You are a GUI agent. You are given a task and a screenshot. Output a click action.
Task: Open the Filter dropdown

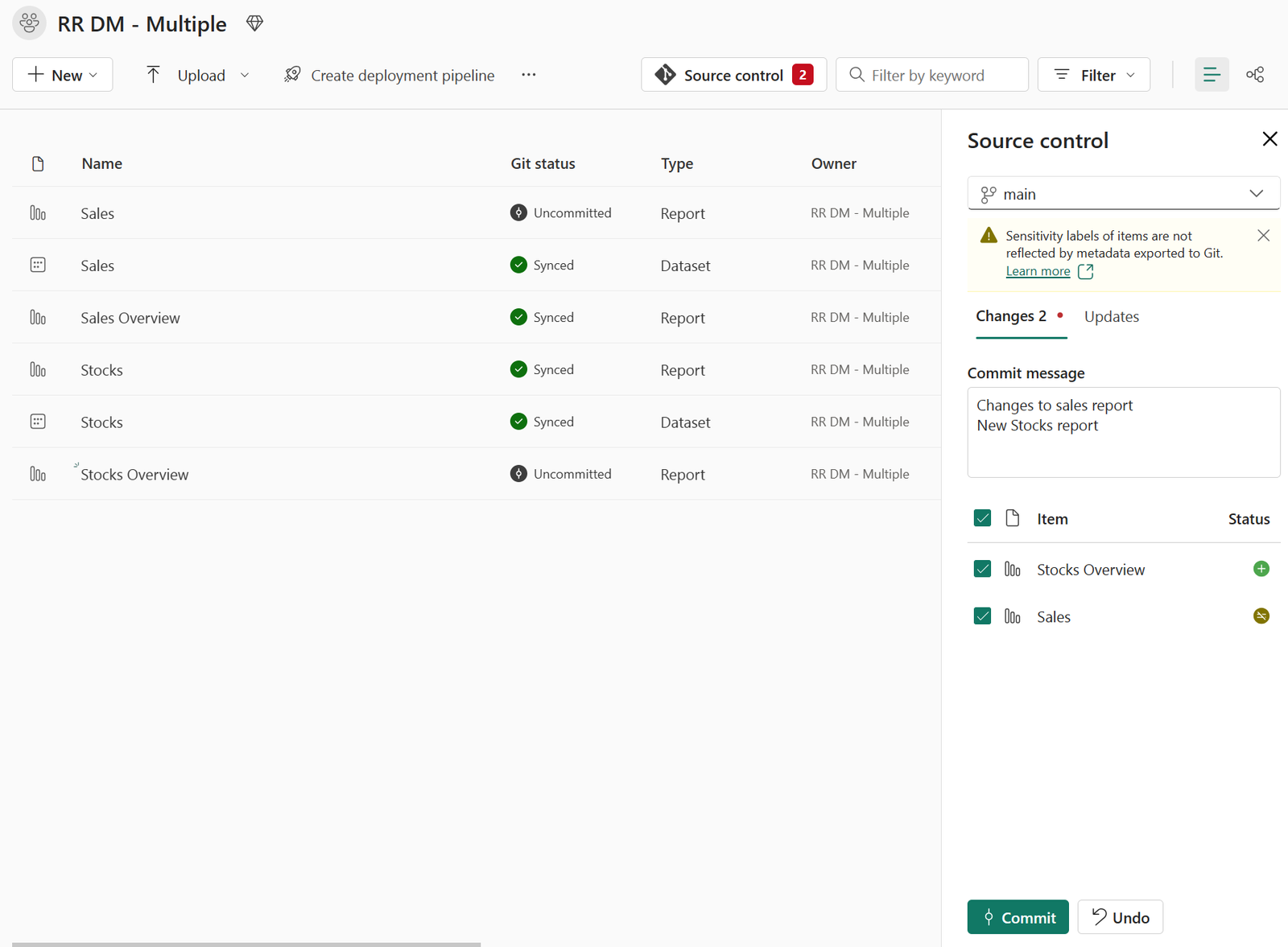coord(1094,75)
